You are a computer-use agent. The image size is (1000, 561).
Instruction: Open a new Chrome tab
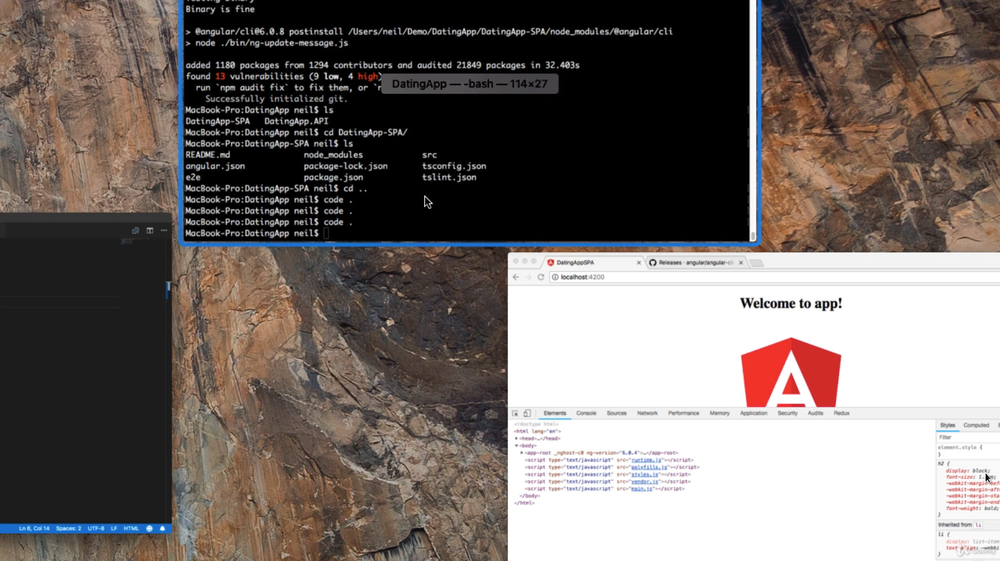pyautogui.click(x=756, y=263)
